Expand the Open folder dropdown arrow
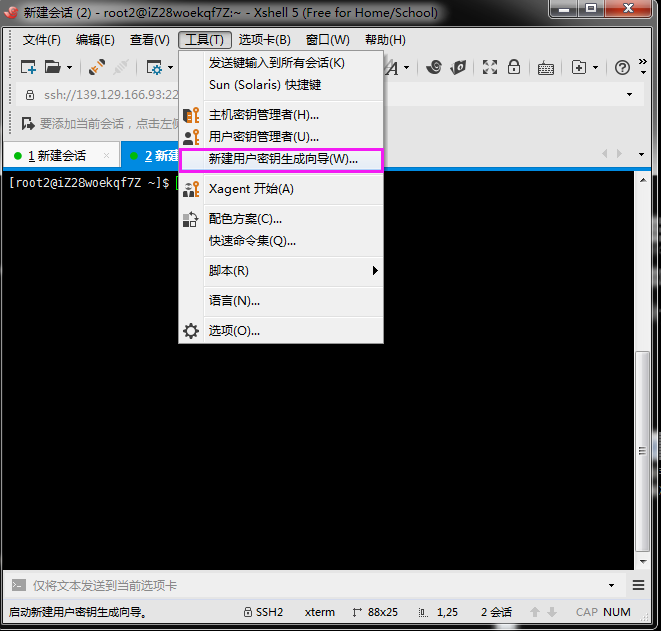The height and width of the screenshot is (631, 661). pos(70,67)
